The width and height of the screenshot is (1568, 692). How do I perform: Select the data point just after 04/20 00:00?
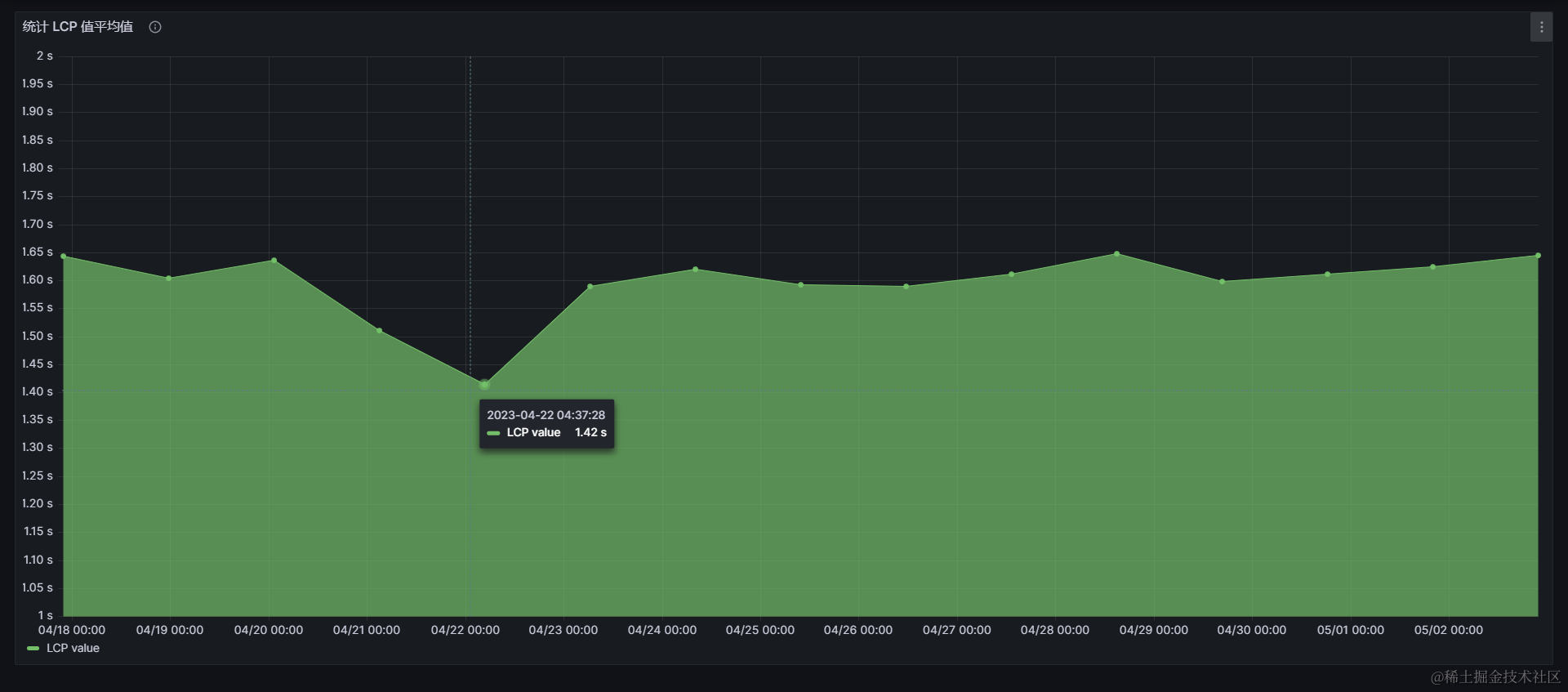[x=274, y=261]
